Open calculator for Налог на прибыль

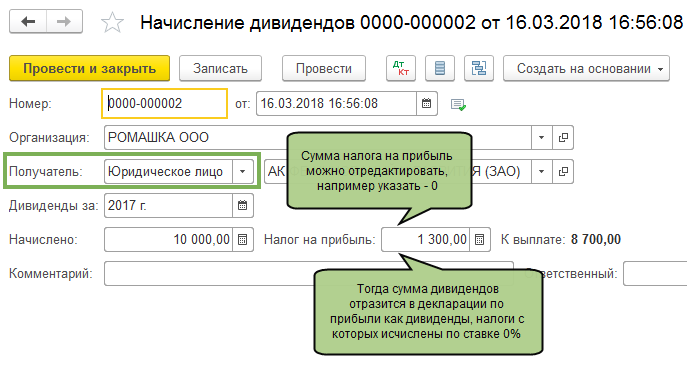click(480, 239)
